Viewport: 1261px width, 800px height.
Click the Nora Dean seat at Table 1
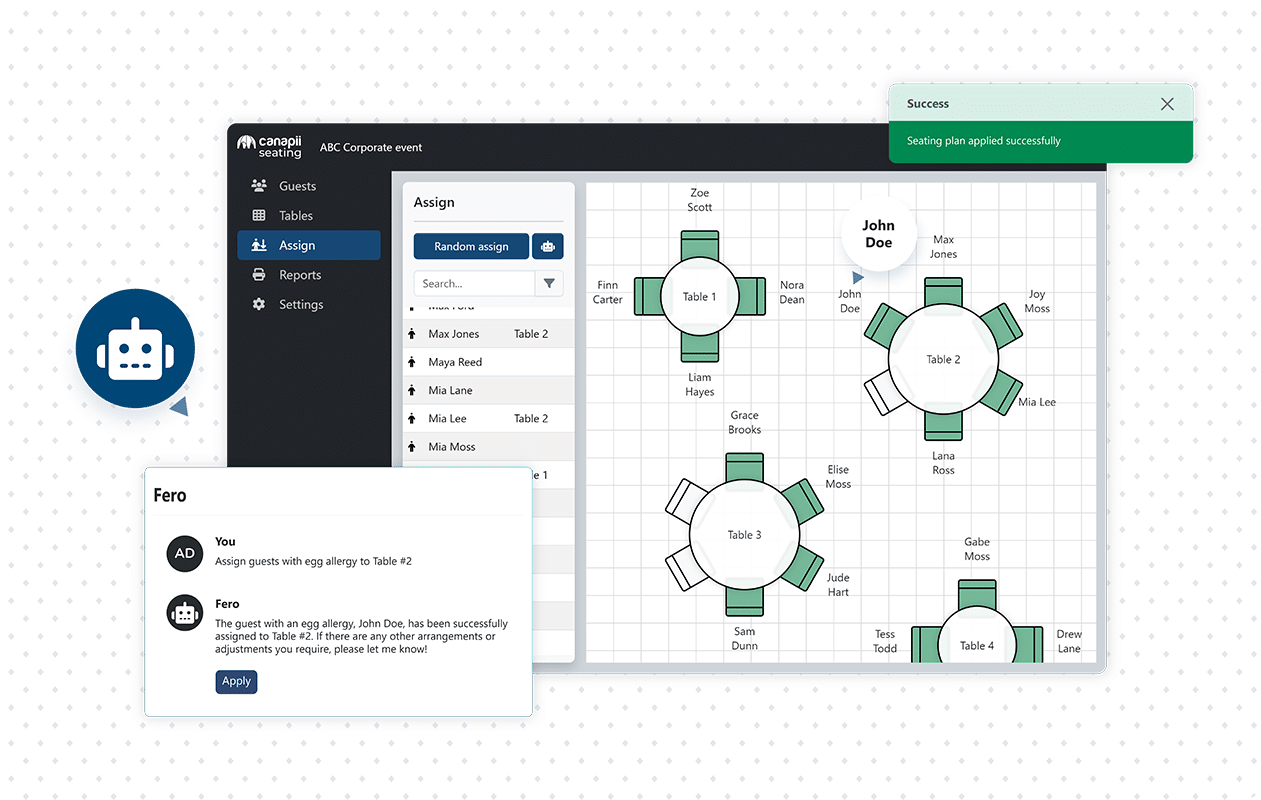(x=752, y=296)
